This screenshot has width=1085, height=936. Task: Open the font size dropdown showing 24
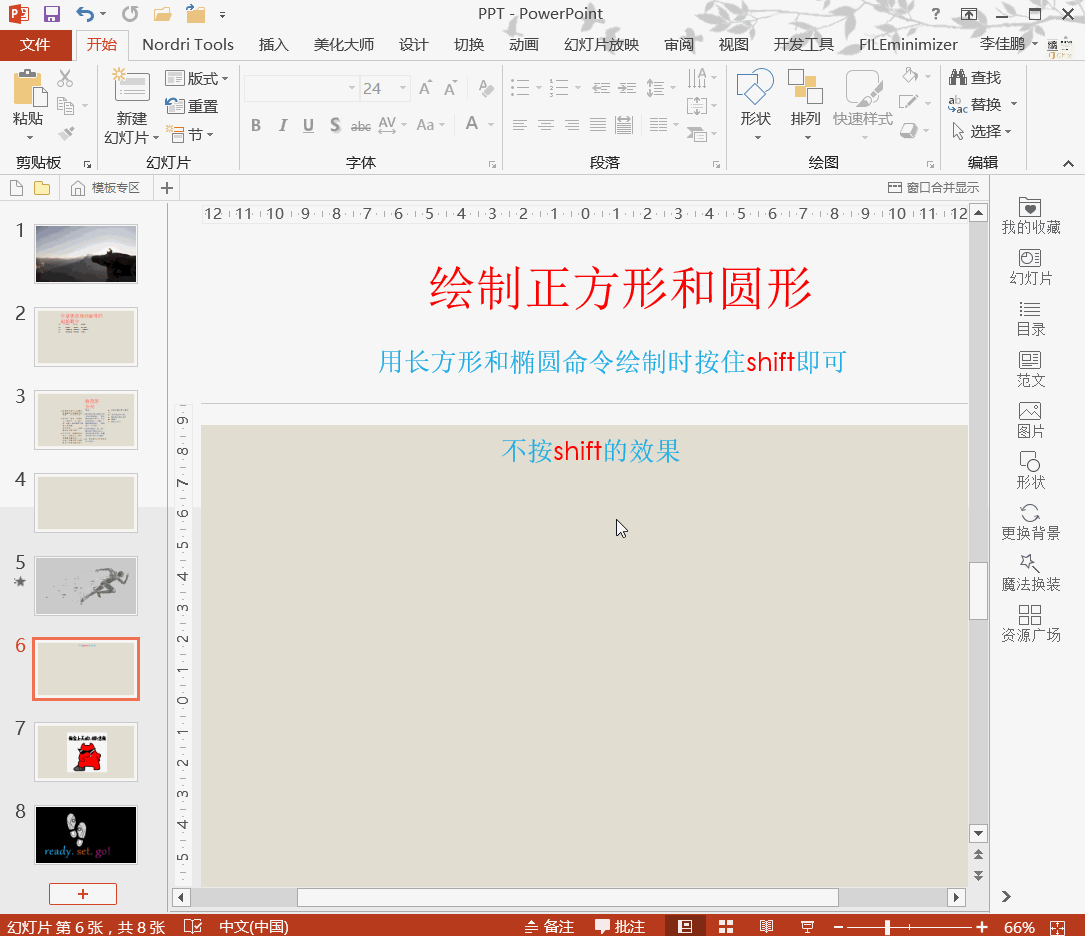[403, 89]
